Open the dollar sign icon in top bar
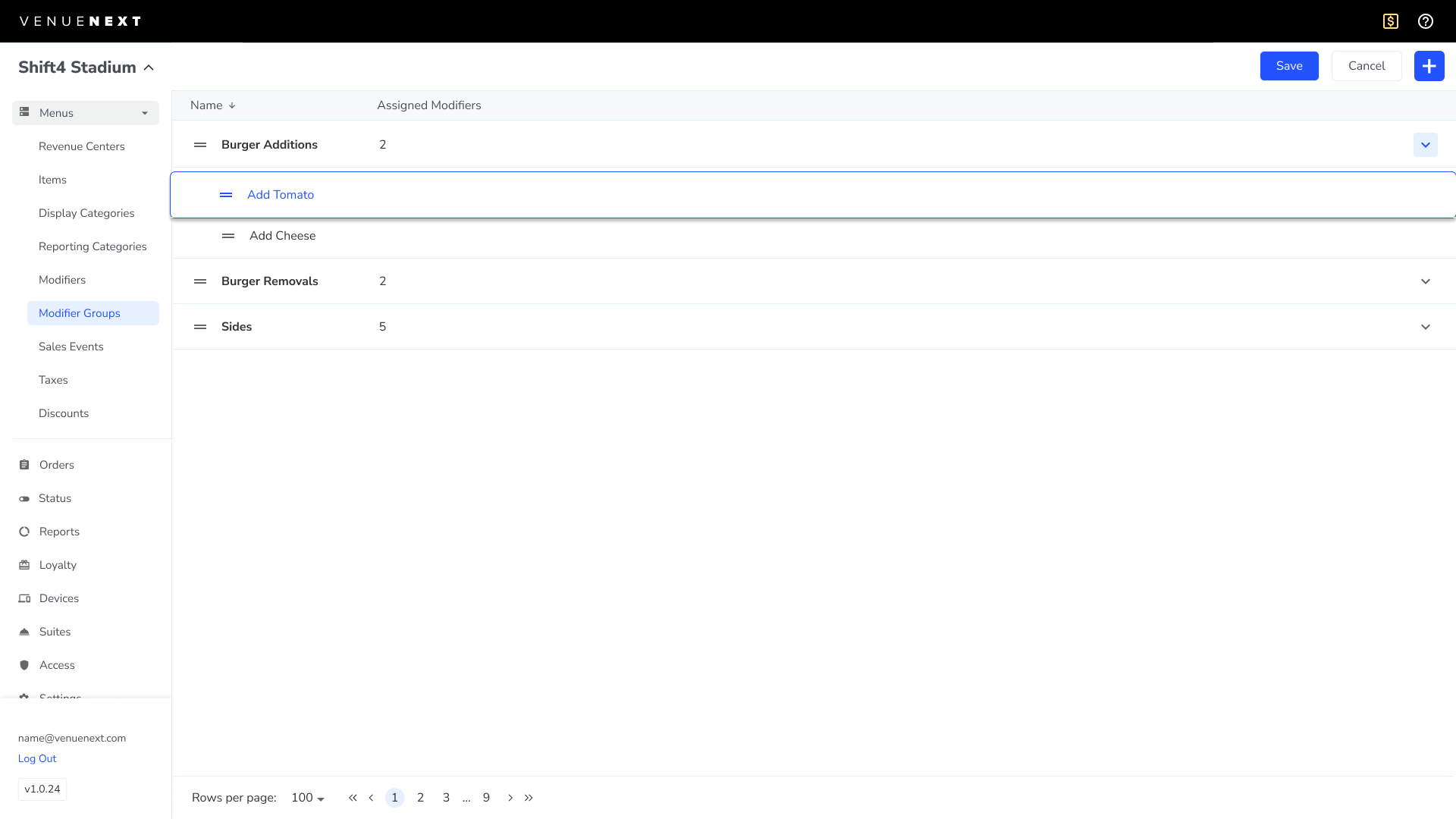The height and width of the screenshot is (819, 1456). tap(1390, 21)
